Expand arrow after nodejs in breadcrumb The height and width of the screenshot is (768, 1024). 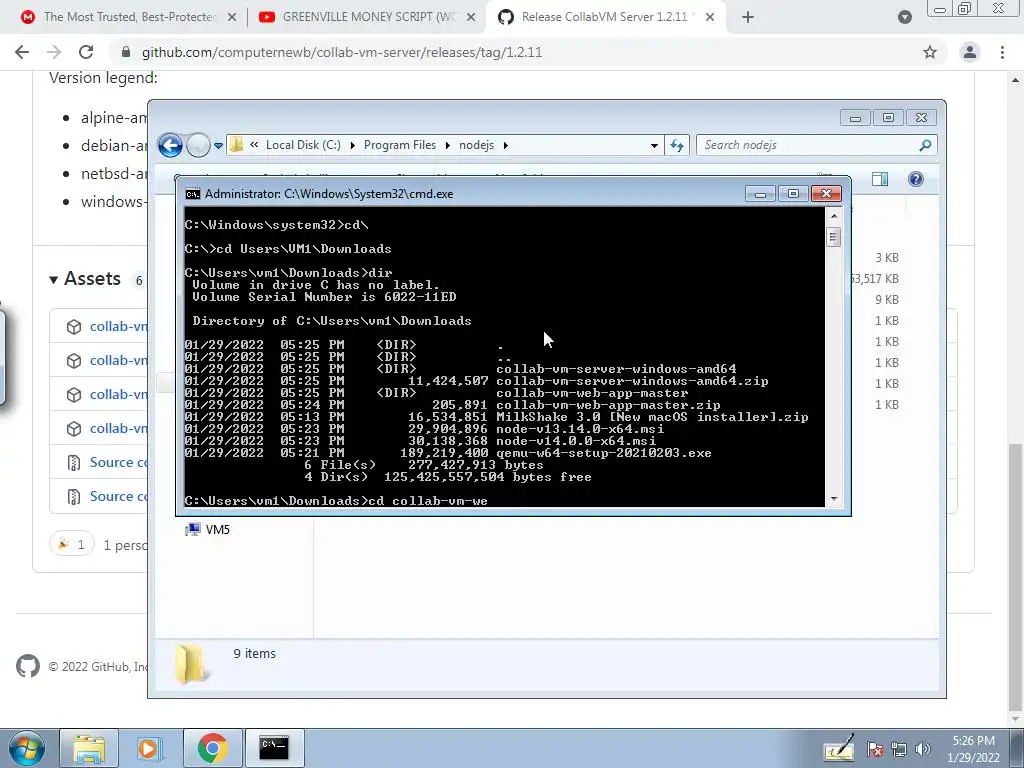click(x=505, y=145)
